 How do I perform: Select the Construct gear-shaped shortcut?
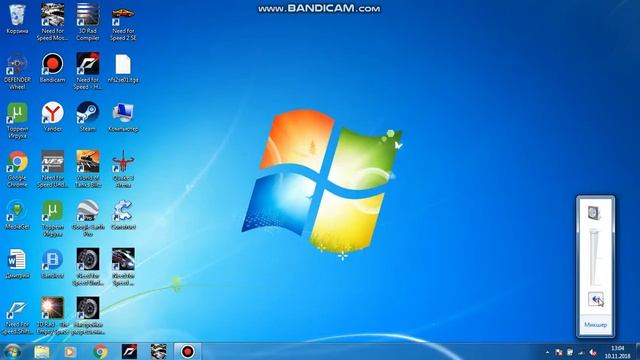pos(123,215)
